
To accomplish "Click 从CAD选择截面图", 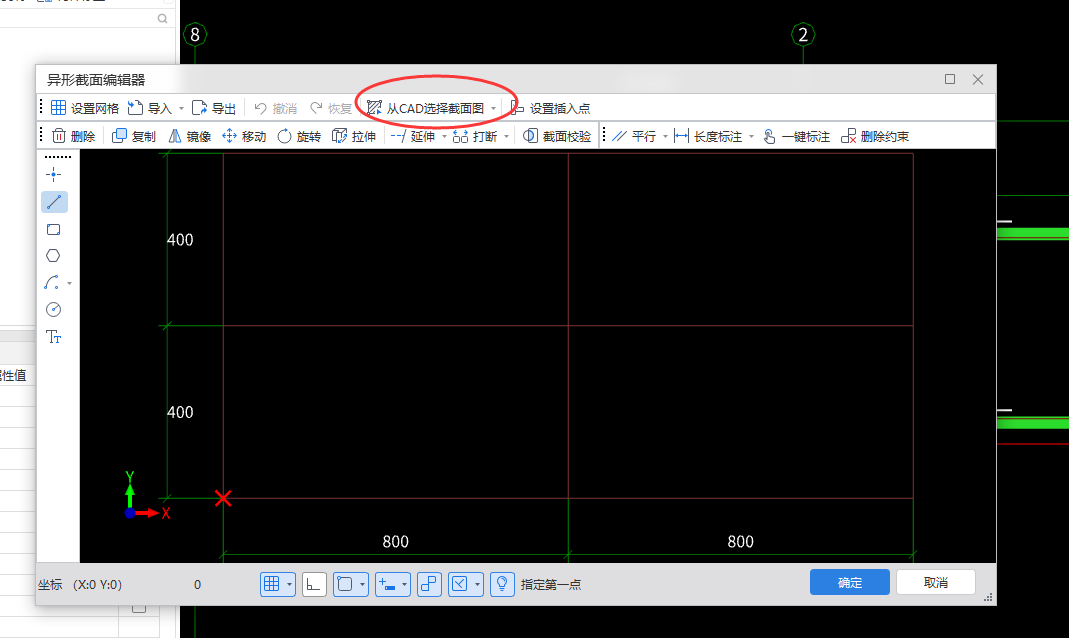I will tap(425, 108).
